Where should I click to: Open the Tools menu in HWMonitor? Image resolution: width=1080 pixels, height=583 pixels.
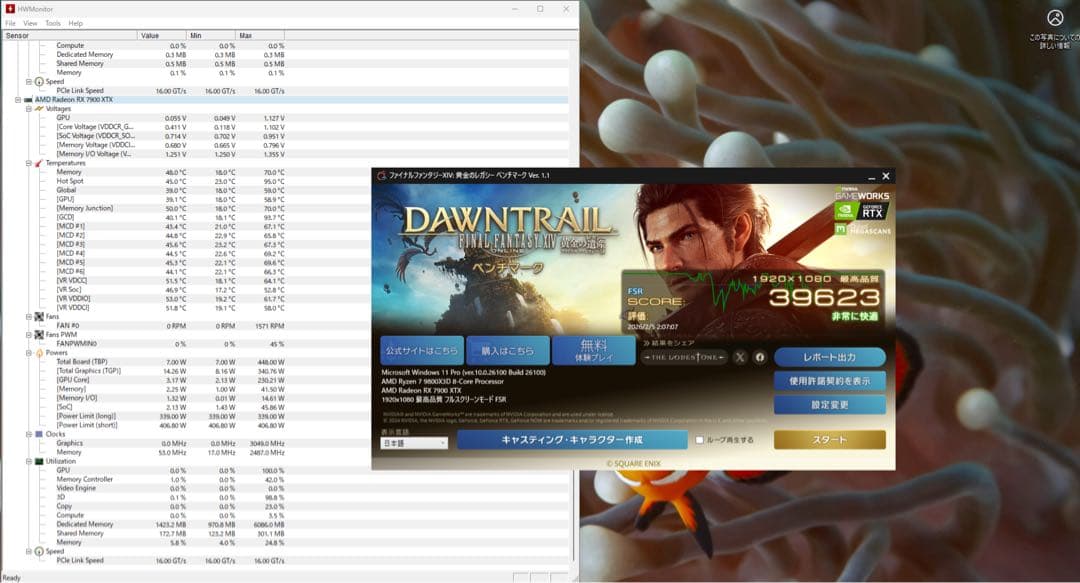53,23
